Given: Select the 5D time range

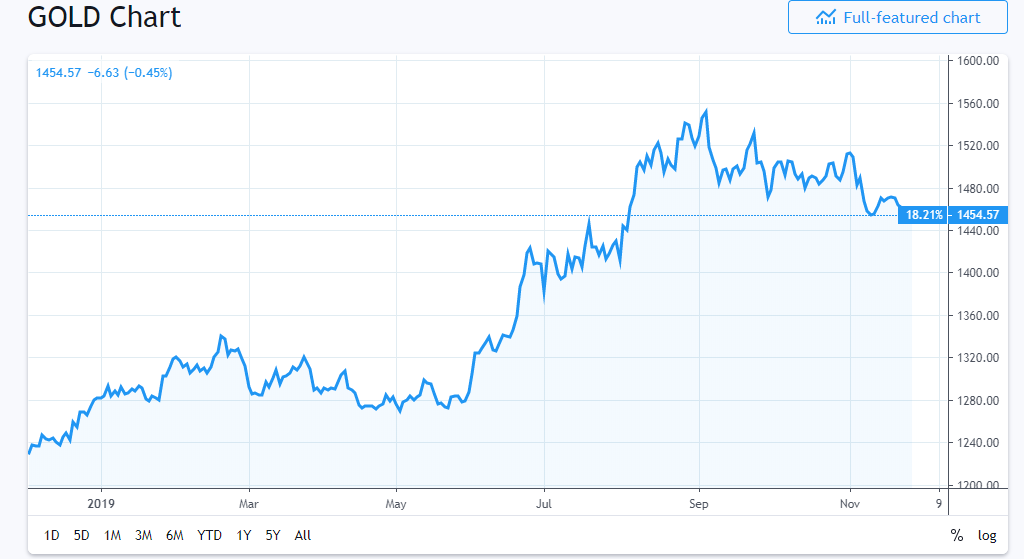Looking at the screenshot, I should tap(82, 535).
